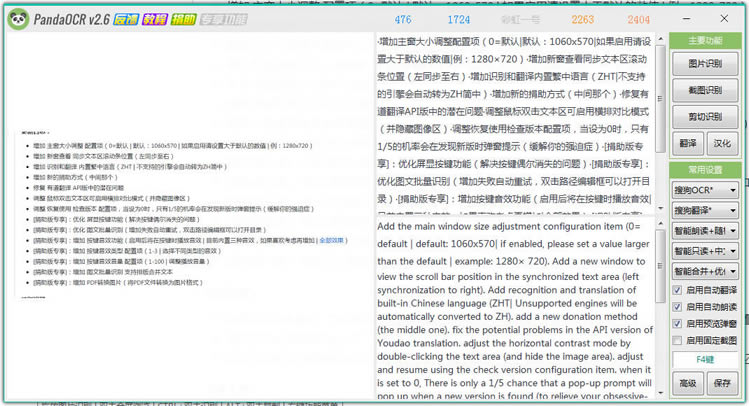Open the 高级 advanced settings button
The image size is (749, 406).
point(688,383)
